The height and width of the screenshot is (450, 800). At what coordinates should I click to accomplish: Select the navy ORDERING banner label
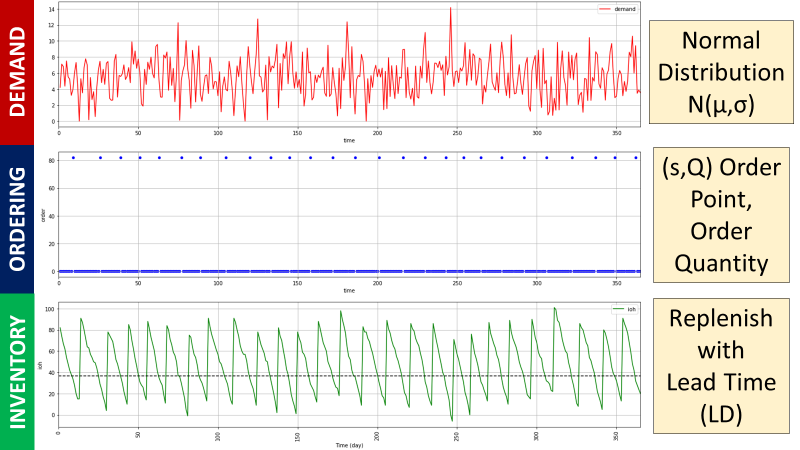point(17,219)
